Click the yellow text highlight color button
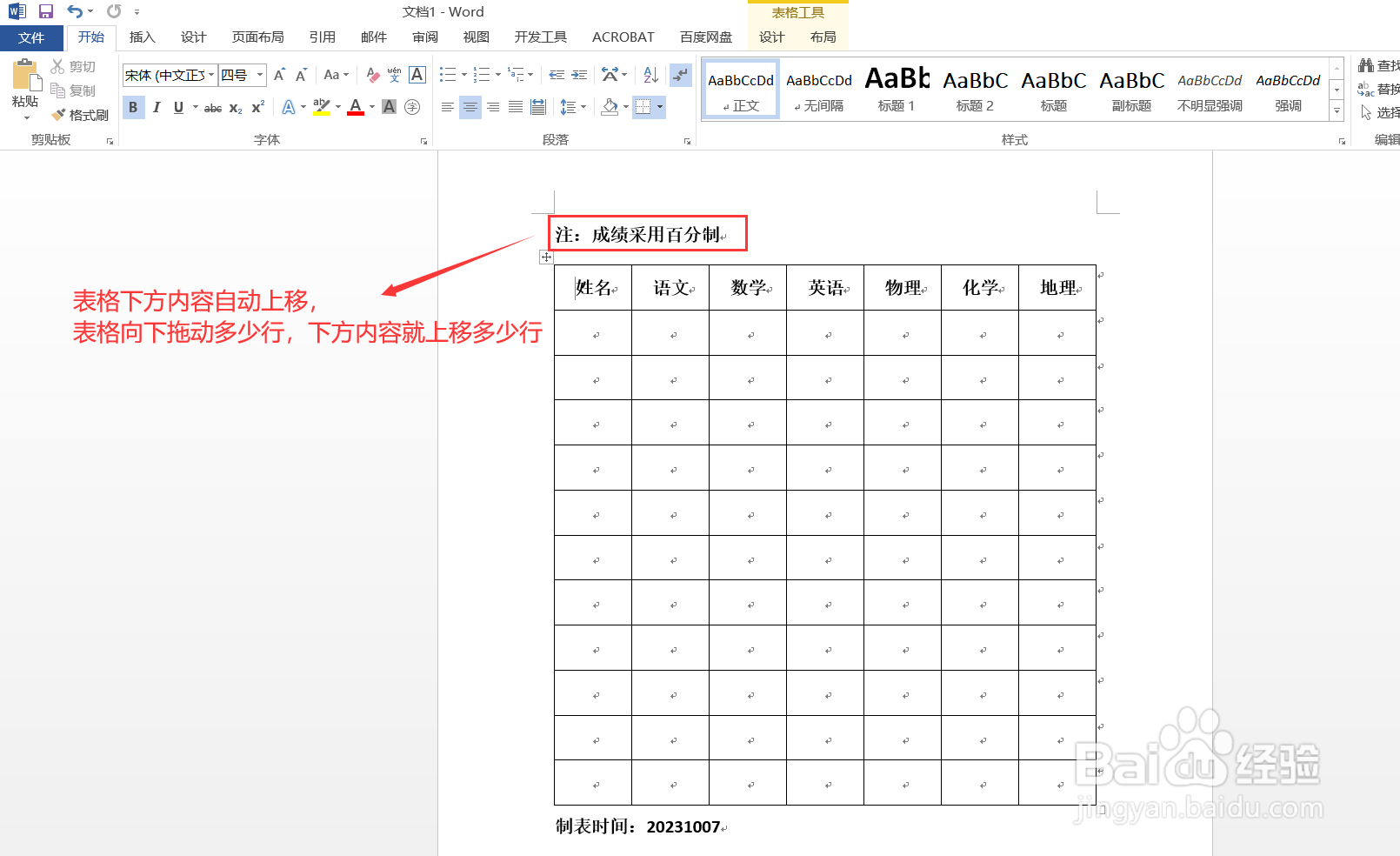The image size is (1400, 856). point(321,107)
